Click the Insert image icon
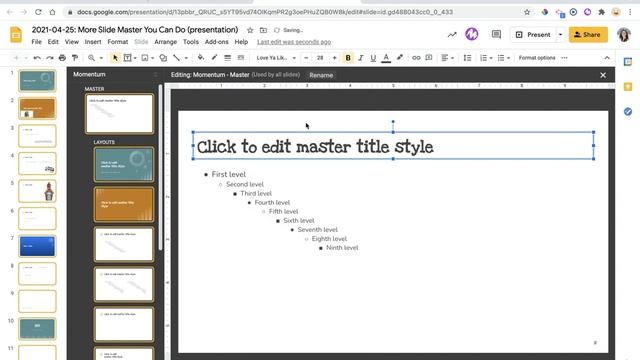The height and width of the screenshot is (360, 640). 145,58
